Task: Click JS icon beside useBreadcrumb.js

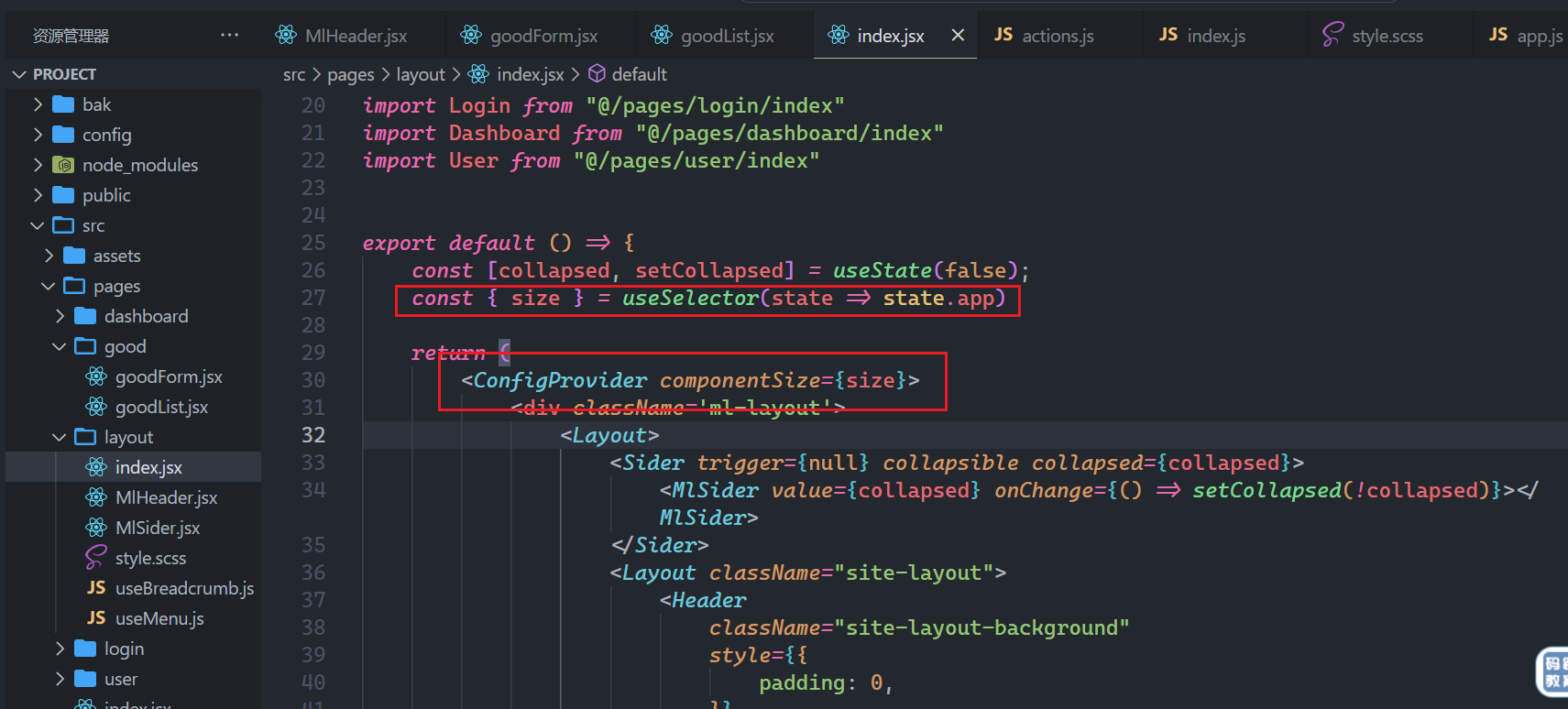Action: tap(96, 588)
